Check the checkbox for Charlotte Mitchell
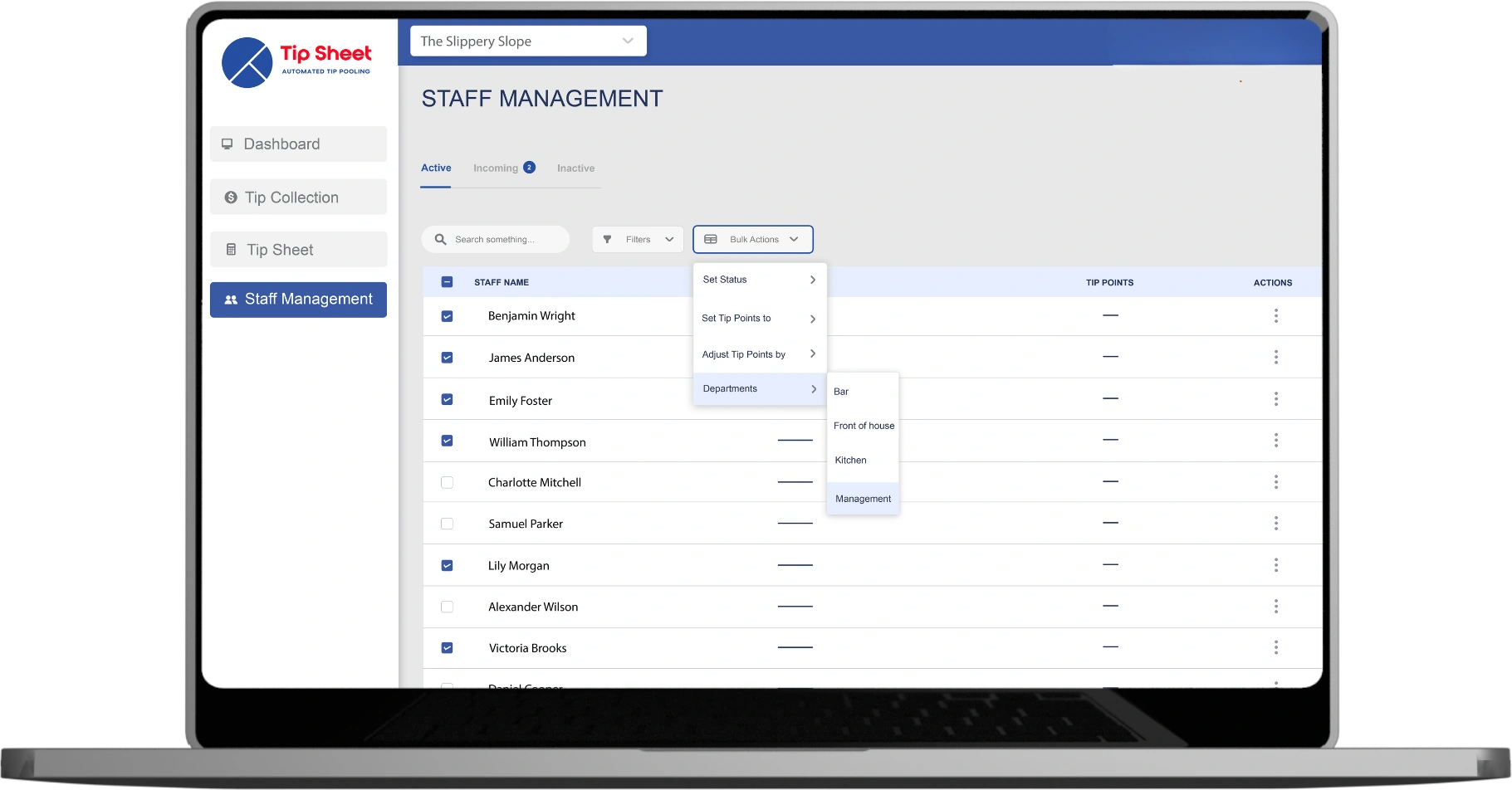The height and width of the screenshot is (790, 1512). (x=448, y=481)
